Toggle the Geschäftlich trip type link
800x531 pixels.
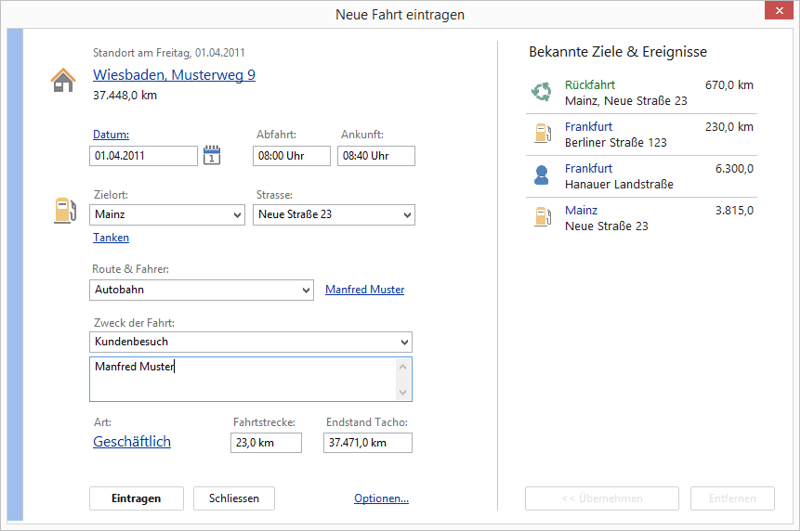(132, 441)
